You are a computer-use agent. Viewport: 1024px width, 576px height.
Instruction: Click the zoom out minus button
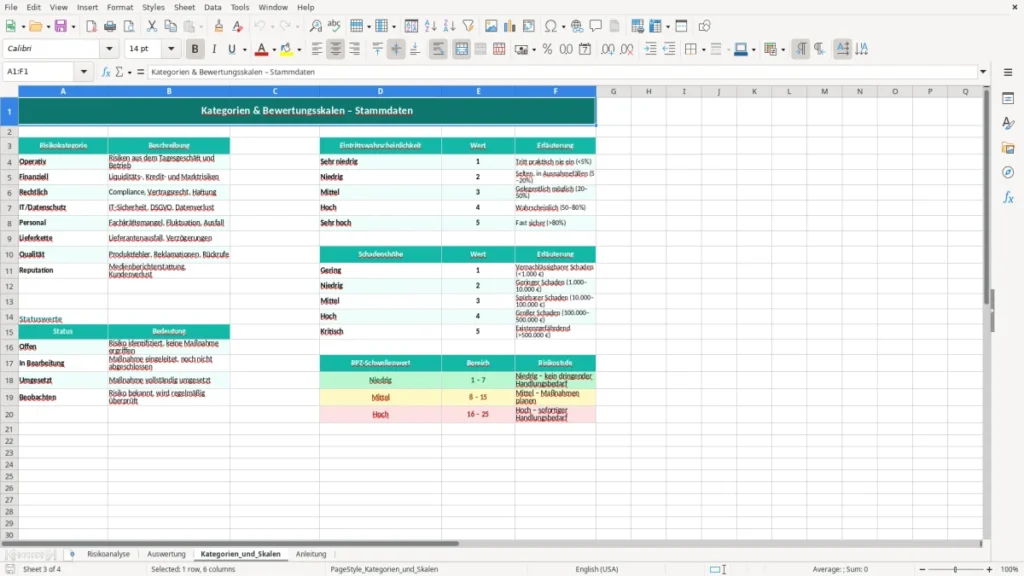pyautogui.click(x=922, y=569)
